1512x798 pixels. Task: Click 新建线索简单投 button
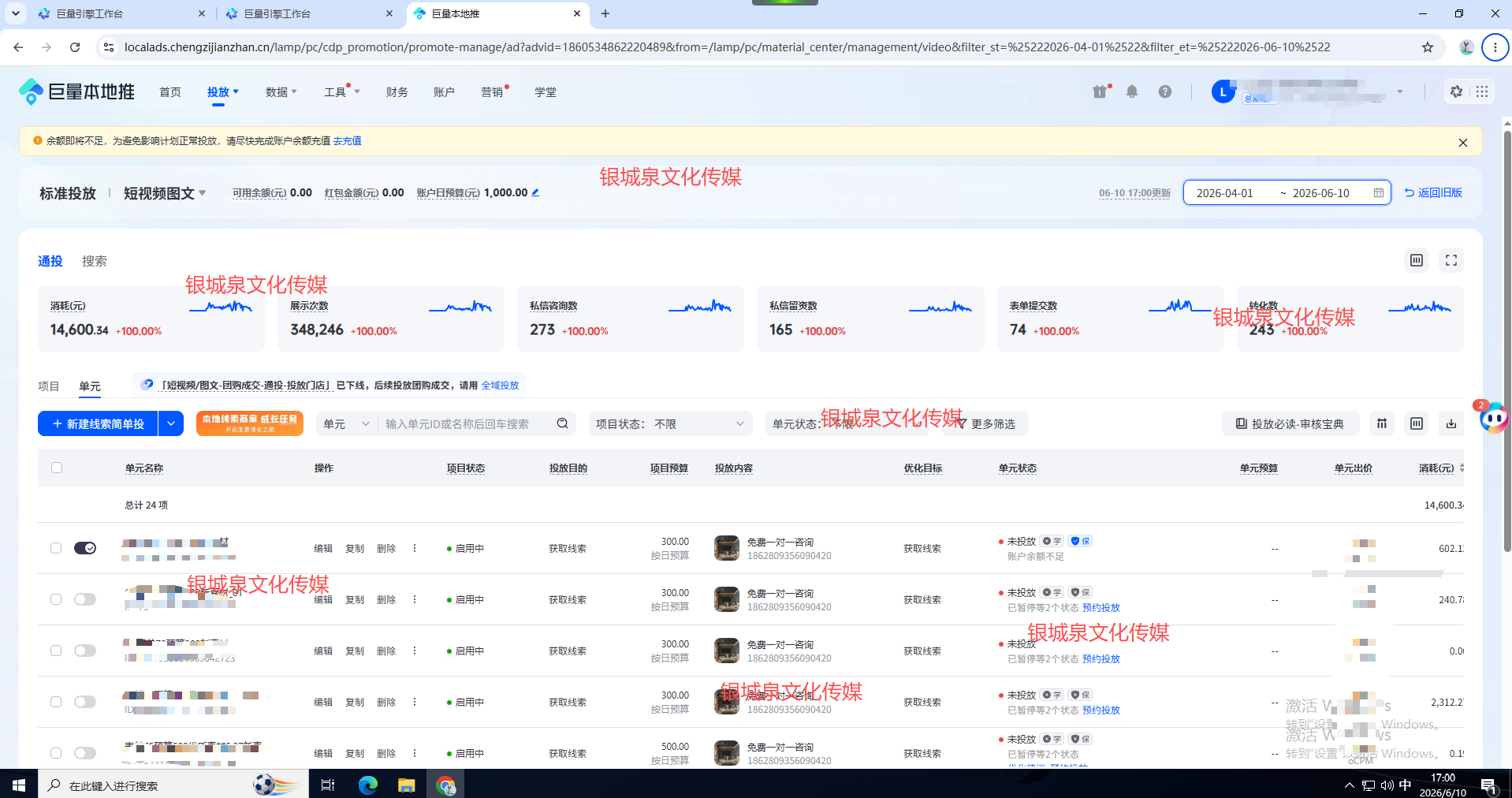(x=98, y=423)
